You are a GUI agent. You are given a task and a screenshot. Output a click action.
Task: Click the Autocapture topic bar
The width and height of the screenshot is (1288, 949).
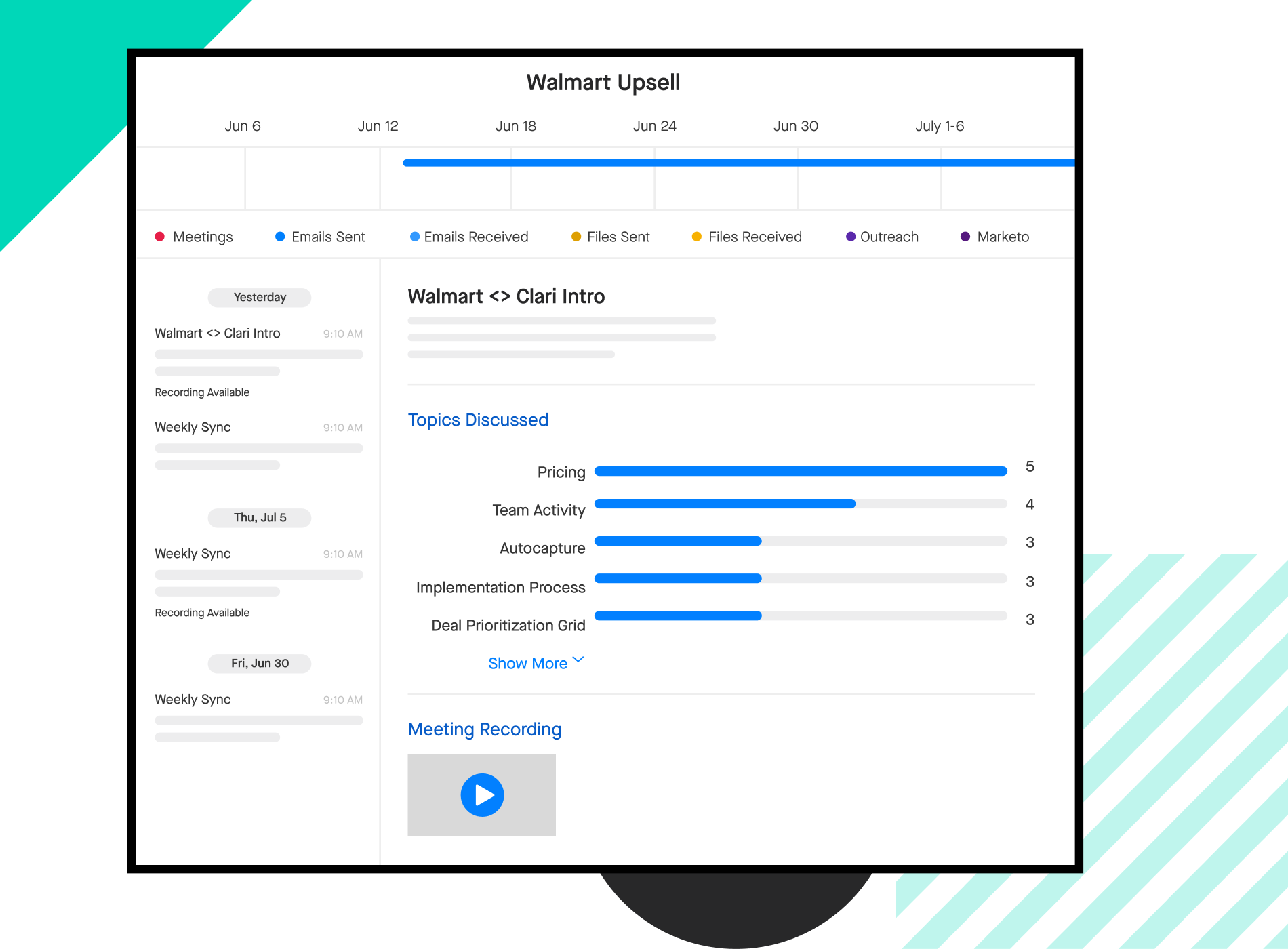click(801, 541)
